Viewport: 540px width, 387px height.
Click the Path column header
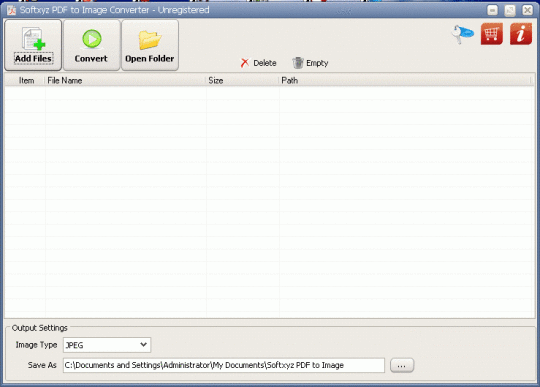[x=405, y=81]
